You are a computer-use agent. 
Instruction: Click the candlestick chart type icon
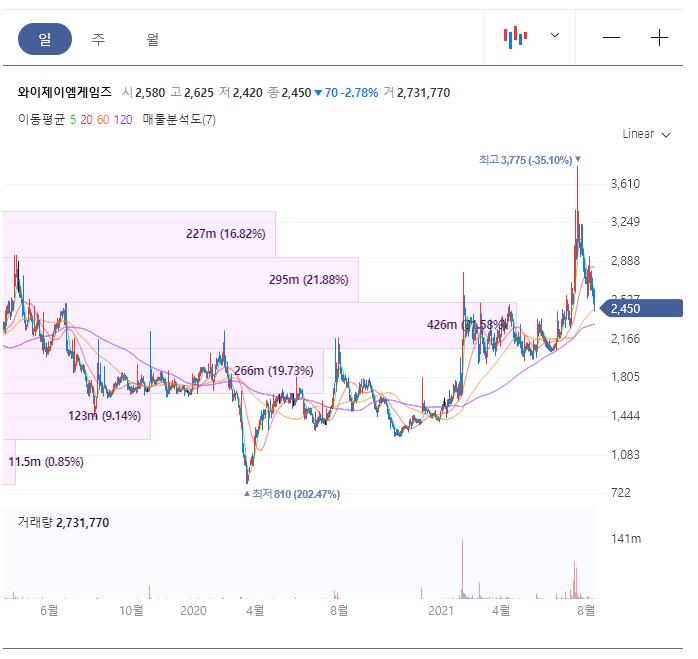(515, 37)
